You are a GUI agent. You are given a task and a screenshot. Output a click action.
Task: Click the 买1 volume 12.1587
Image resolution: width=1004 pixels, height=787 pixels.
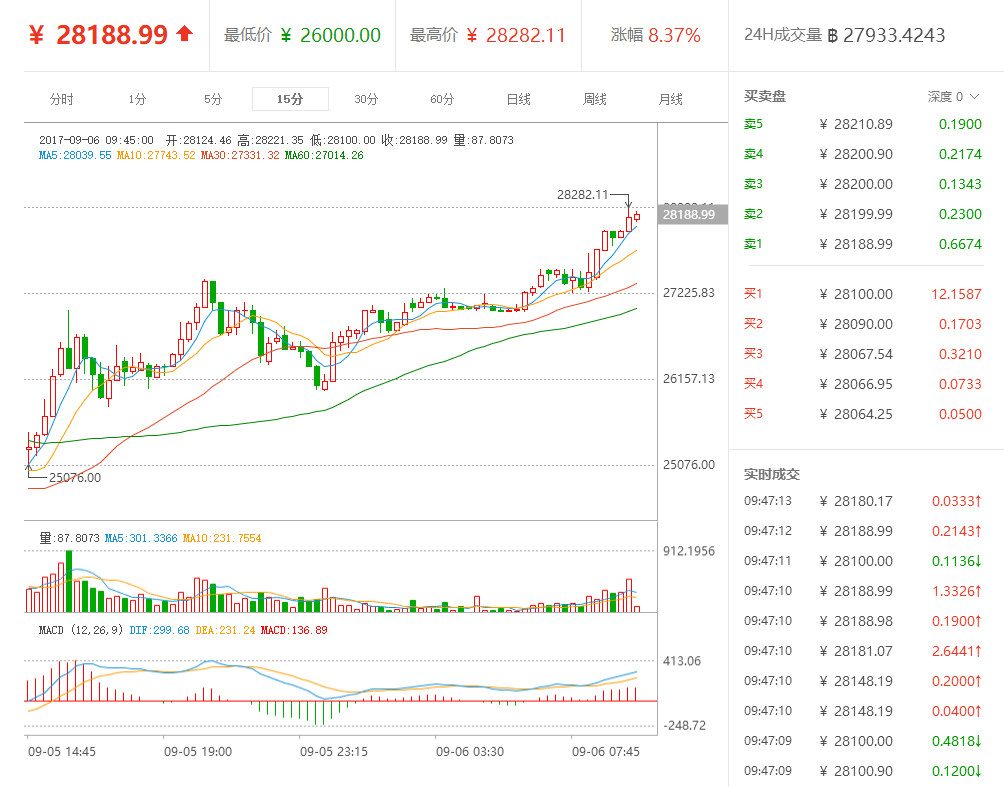coord(956,295)
